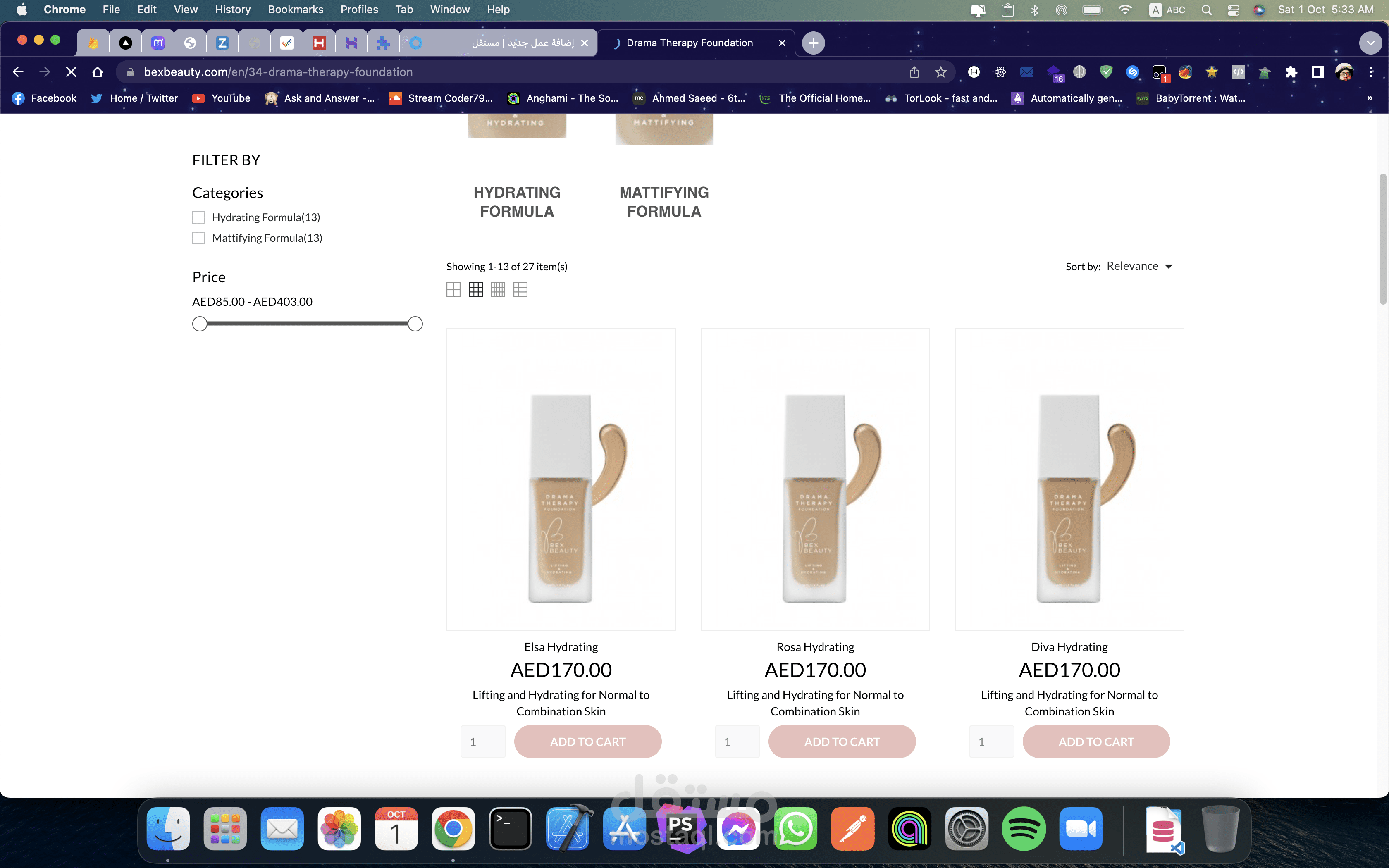The image size is (1389, 868).
Task: Open the Bookmarks menu
Action: point(295,9)
